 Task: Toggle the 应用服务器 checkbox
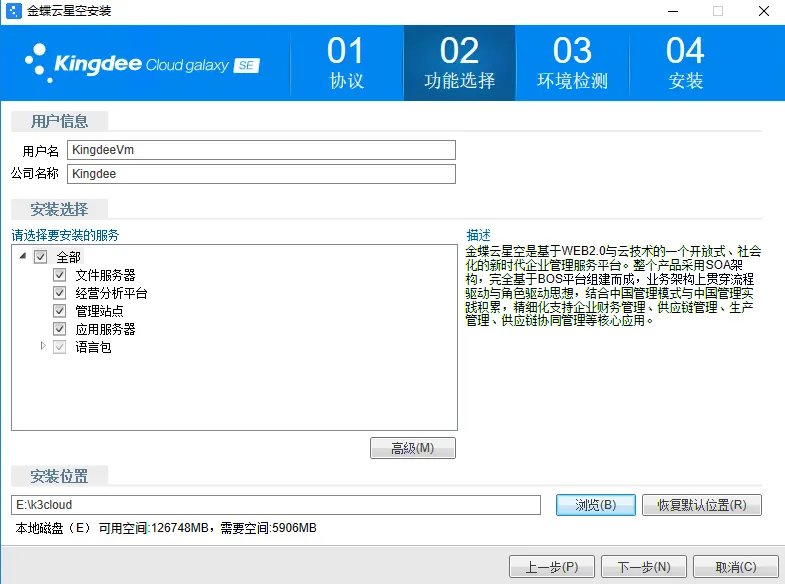(60, 329)
